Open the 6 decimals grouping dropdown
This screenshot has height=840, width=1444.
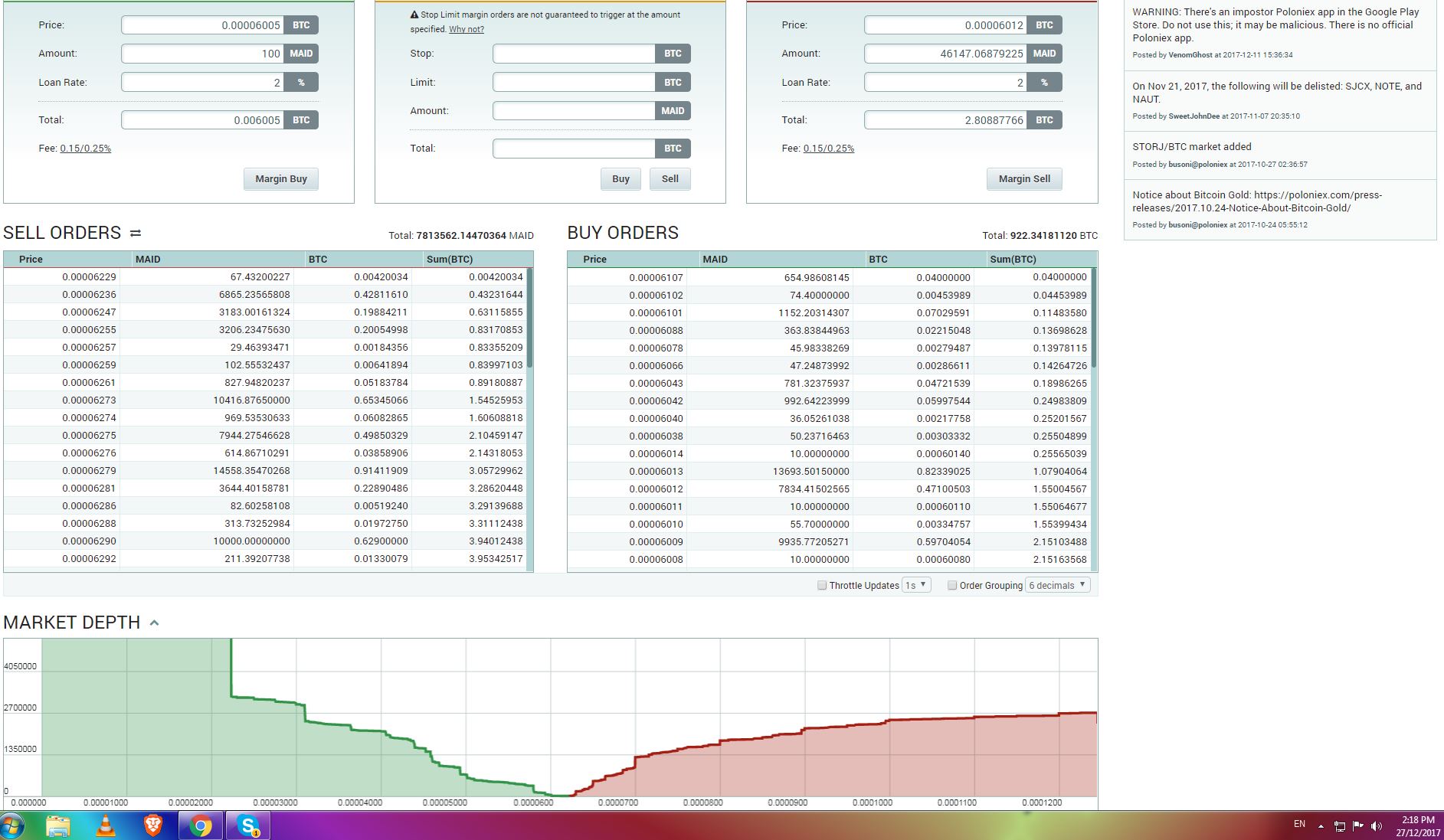coord(1057,585)
